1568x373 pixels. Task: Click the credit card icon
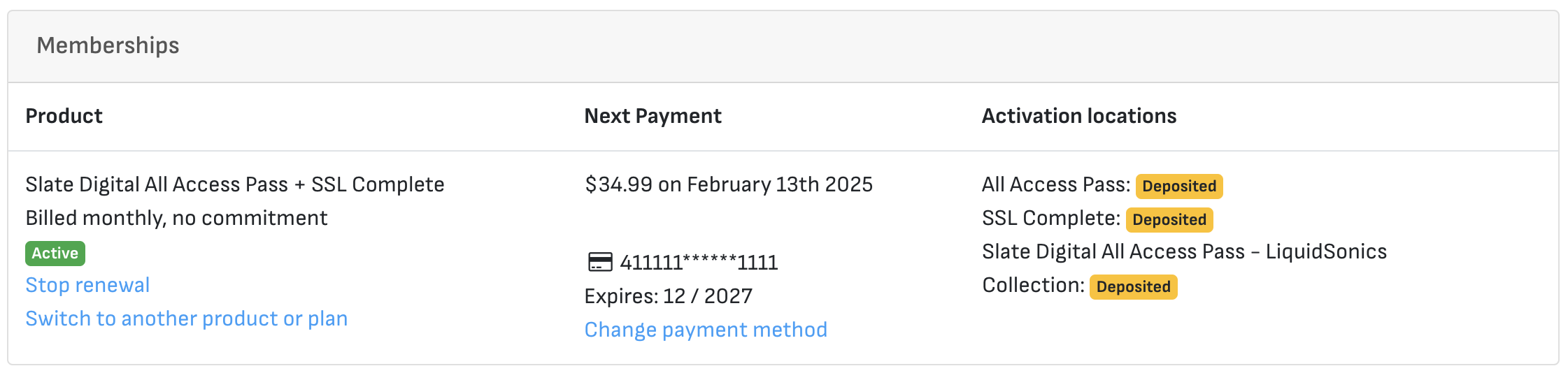(599, 263)
